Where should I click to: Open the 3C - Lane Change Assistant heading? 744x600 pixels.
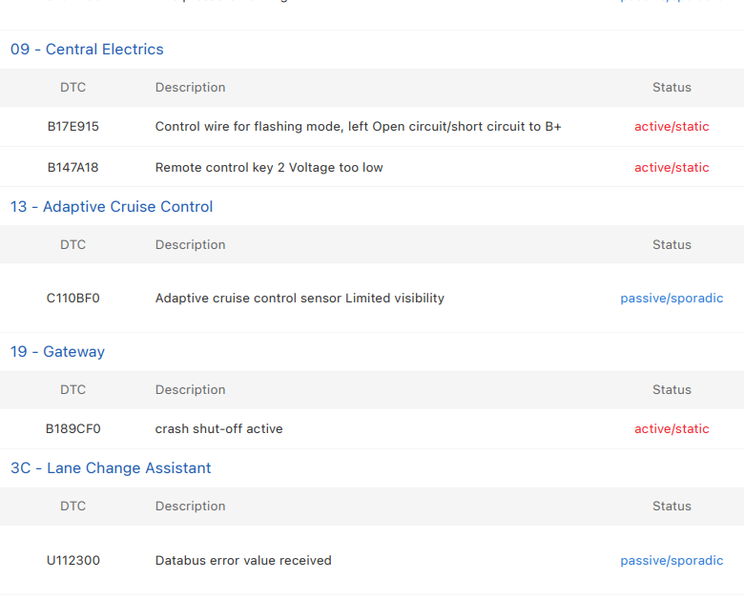coord(111,468)
